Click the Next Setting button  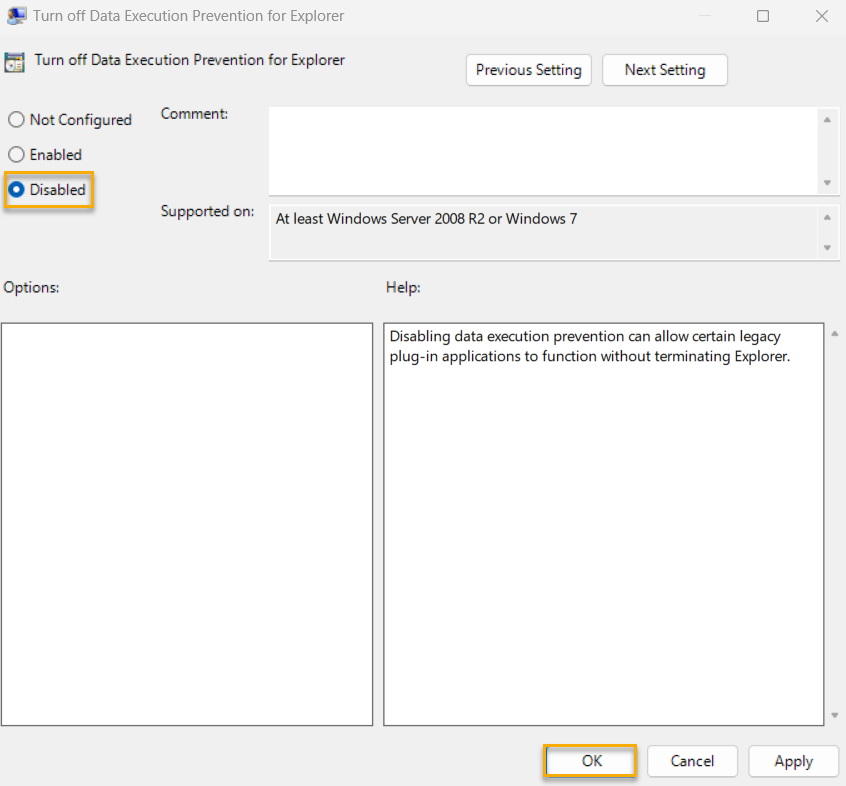[664, 70]
